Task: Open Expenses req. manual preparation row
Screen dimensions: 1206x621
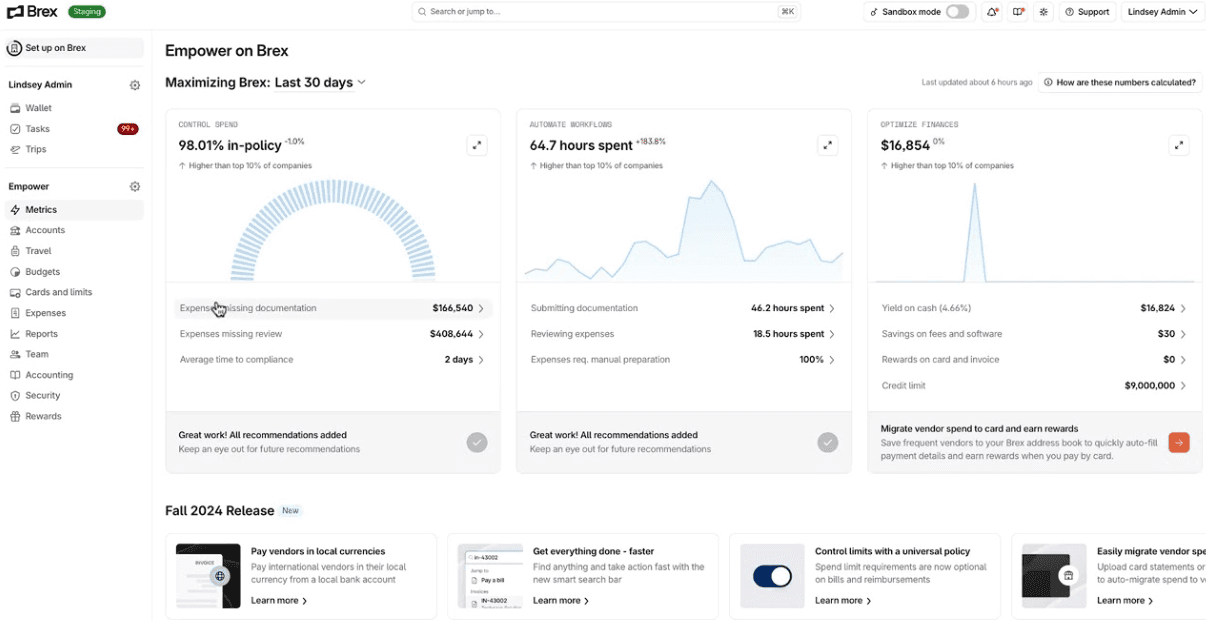Action: click(x=684, y=359)
